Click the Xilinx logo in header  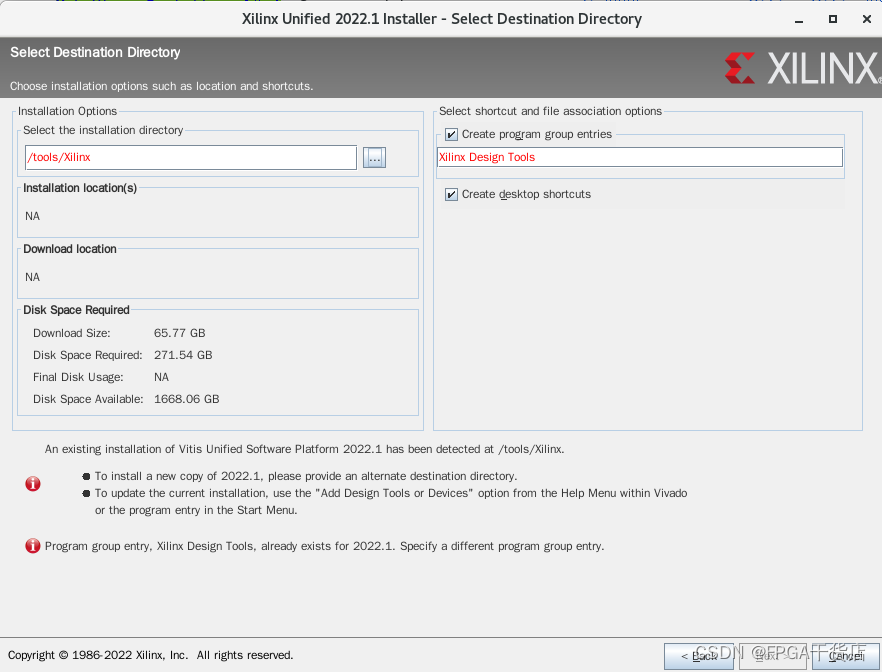tap(802, 68)
